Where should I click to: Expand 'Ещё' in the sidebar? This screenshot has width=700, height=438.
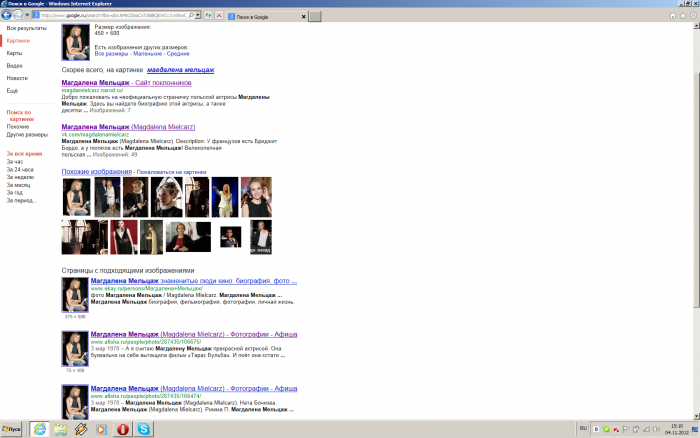pyautogui.click(x=12, y=91)
